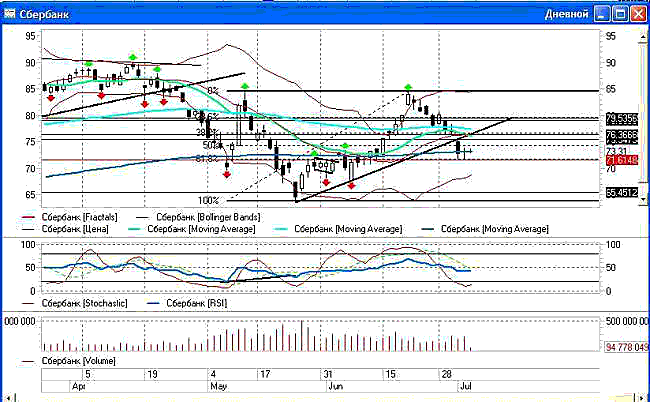The height and width of the screenshot is (402, 650).
Task: Click the 0% Fibonacci level label
Action: pos(213,90)
